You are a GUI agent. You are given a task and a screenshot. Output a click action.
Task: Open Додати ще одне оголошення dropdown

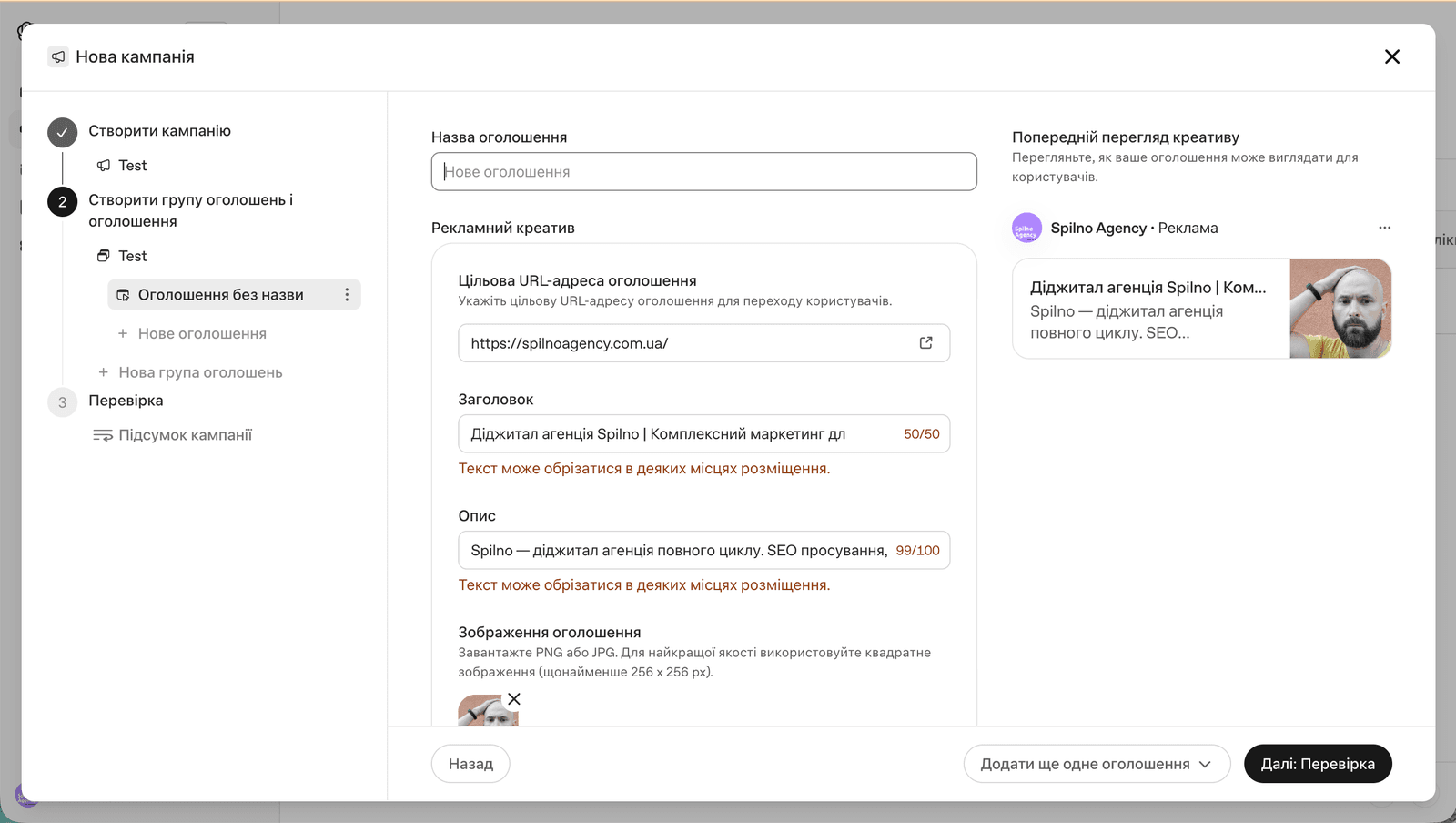click(1097, 764)
